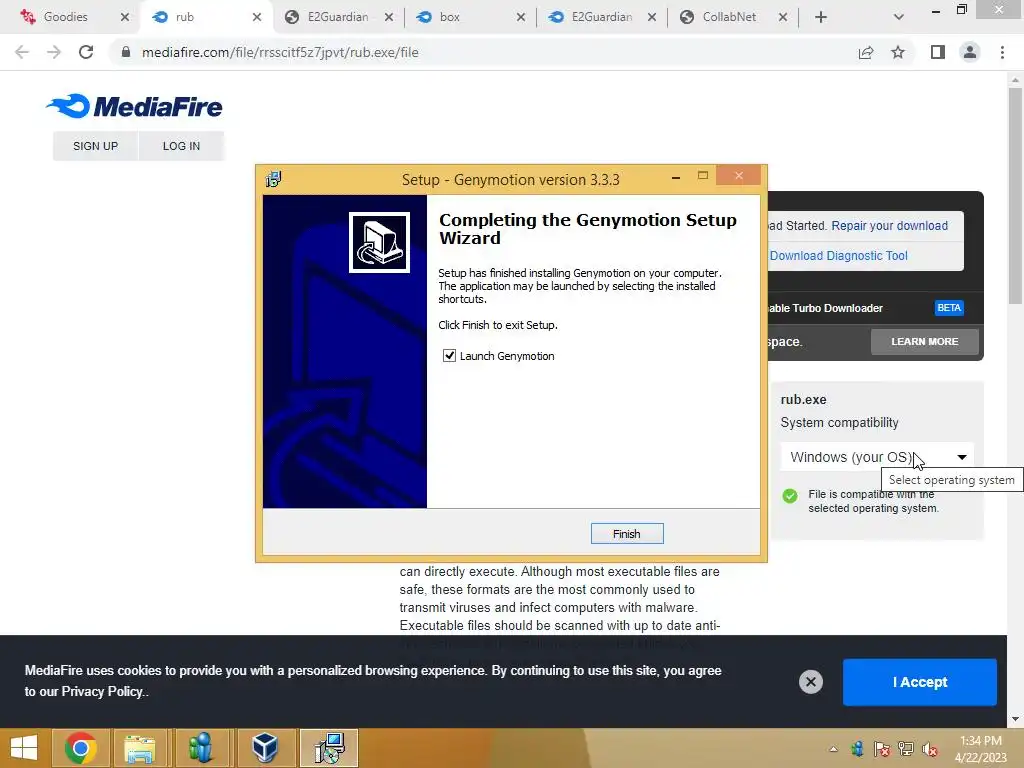Bookmark this page with star icon
The image size is (1024, 768).
[x=898, y=52]
